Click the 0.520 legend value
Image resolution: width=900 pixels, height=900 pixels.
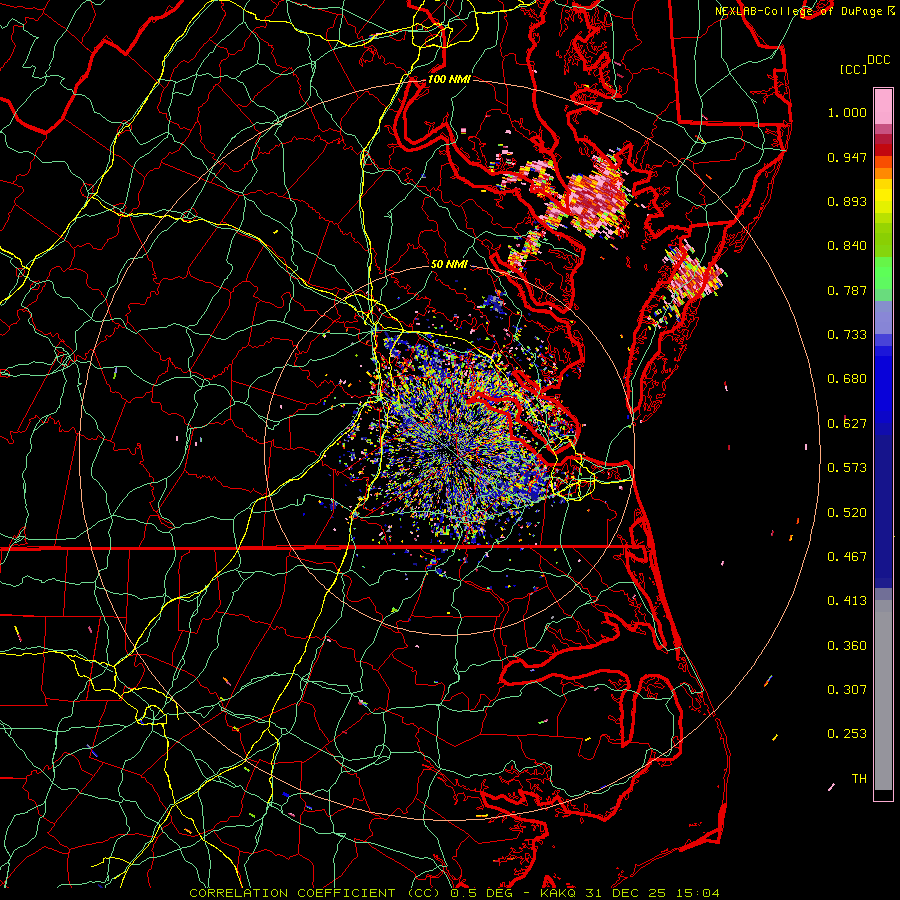coord(847,513)
